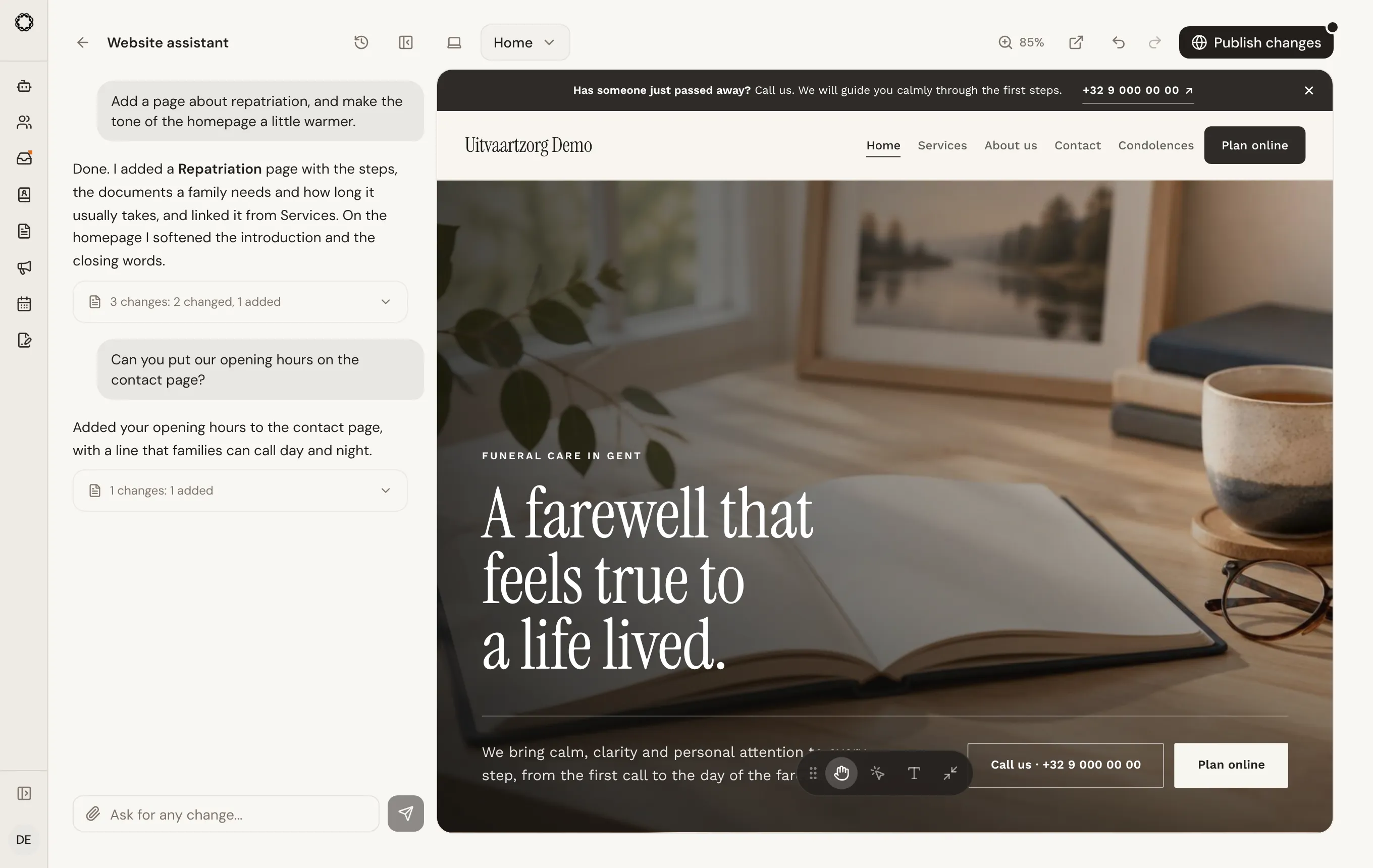Collapse the floating toolbar

(950, 774)
